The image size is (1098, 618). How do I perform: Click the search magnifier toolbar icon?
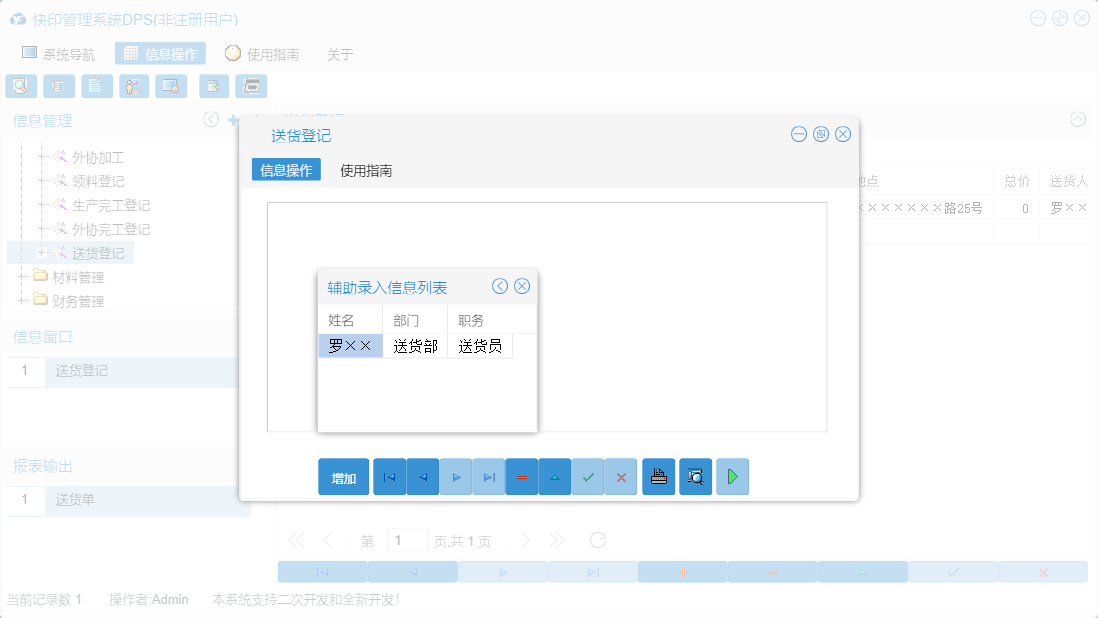coord(21,86)
